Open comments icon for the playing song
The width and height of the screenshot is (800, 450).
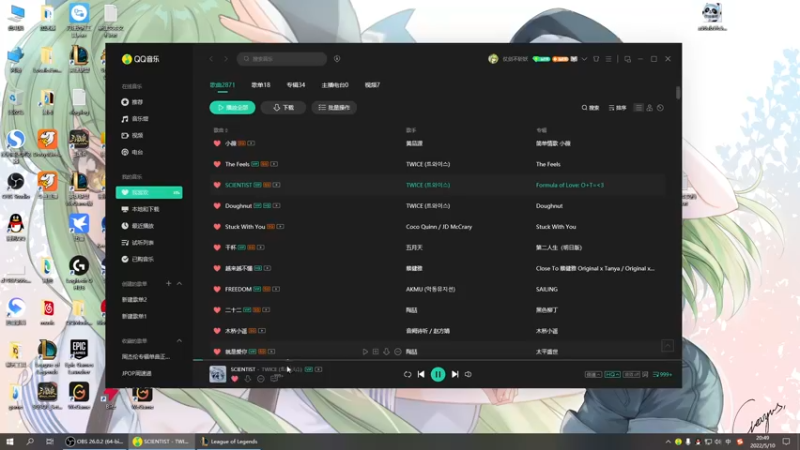coord(274,379)
